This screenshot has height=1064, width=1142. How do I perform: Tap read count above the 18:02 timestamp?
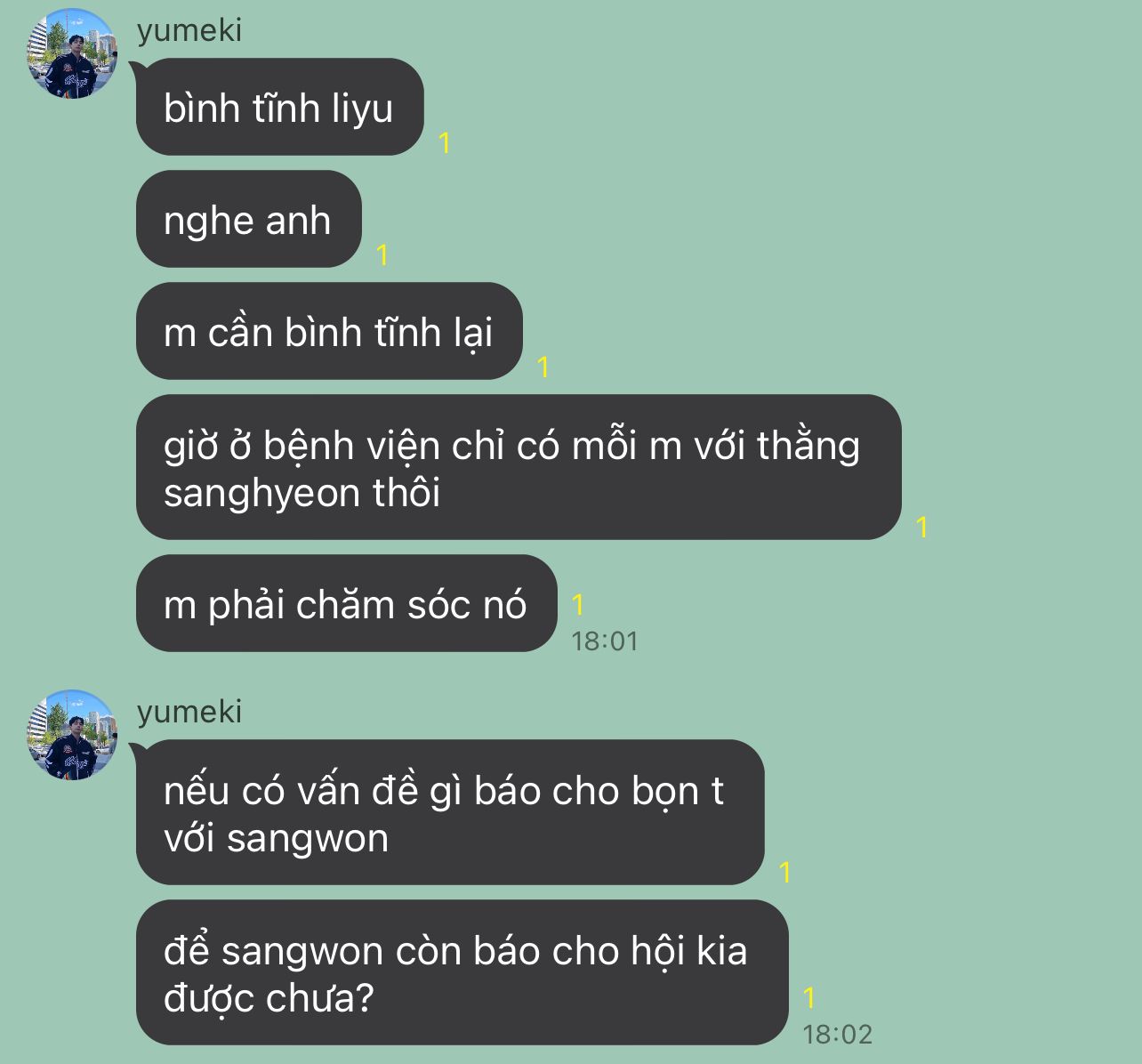809,998
